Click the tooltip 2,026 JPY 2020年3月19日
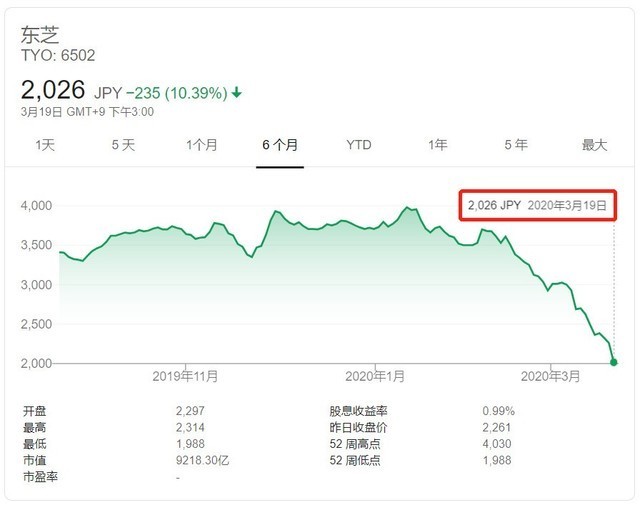This screenshot has height=505, width=640. click(x=538, y=205)
